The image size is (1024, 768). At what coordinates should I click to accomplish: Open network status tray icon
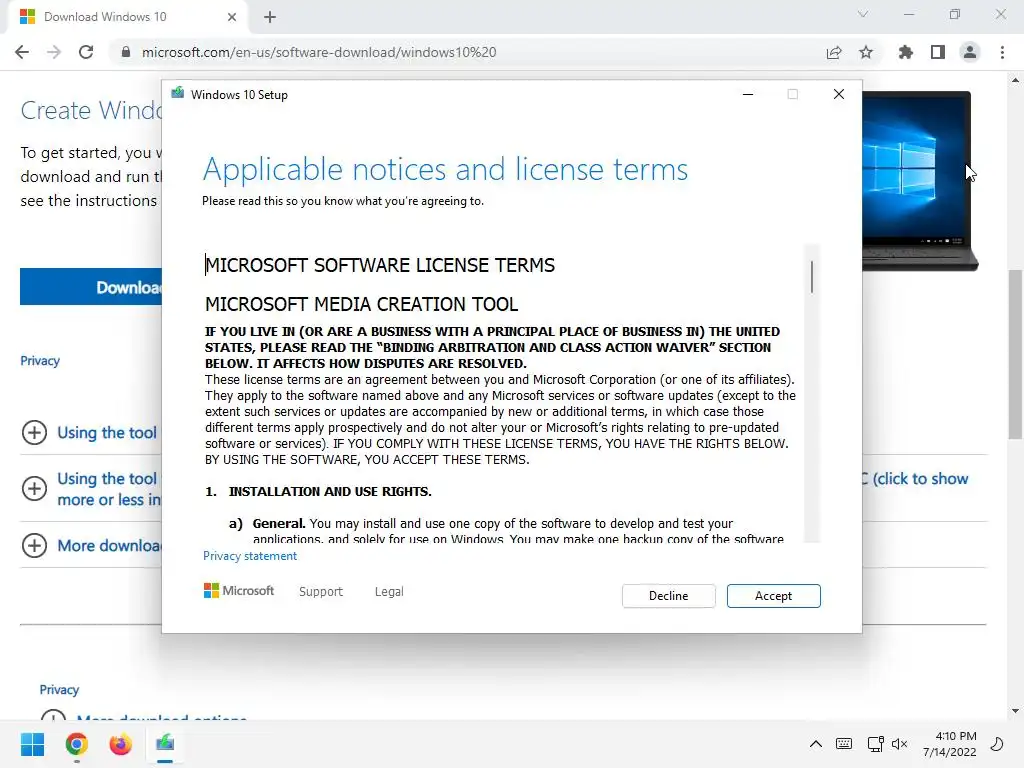875,744
